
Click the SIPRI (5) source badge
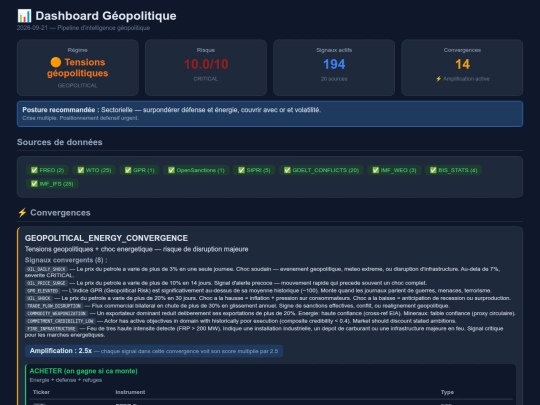point(254,170)
